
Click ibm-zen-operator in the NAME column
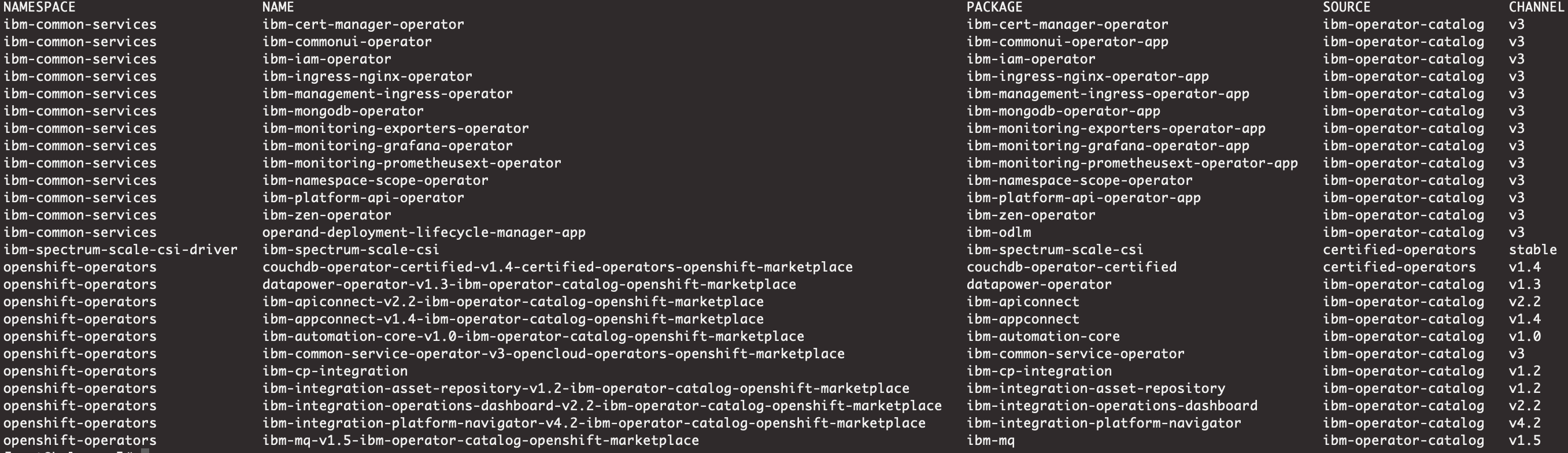[327, 216]
